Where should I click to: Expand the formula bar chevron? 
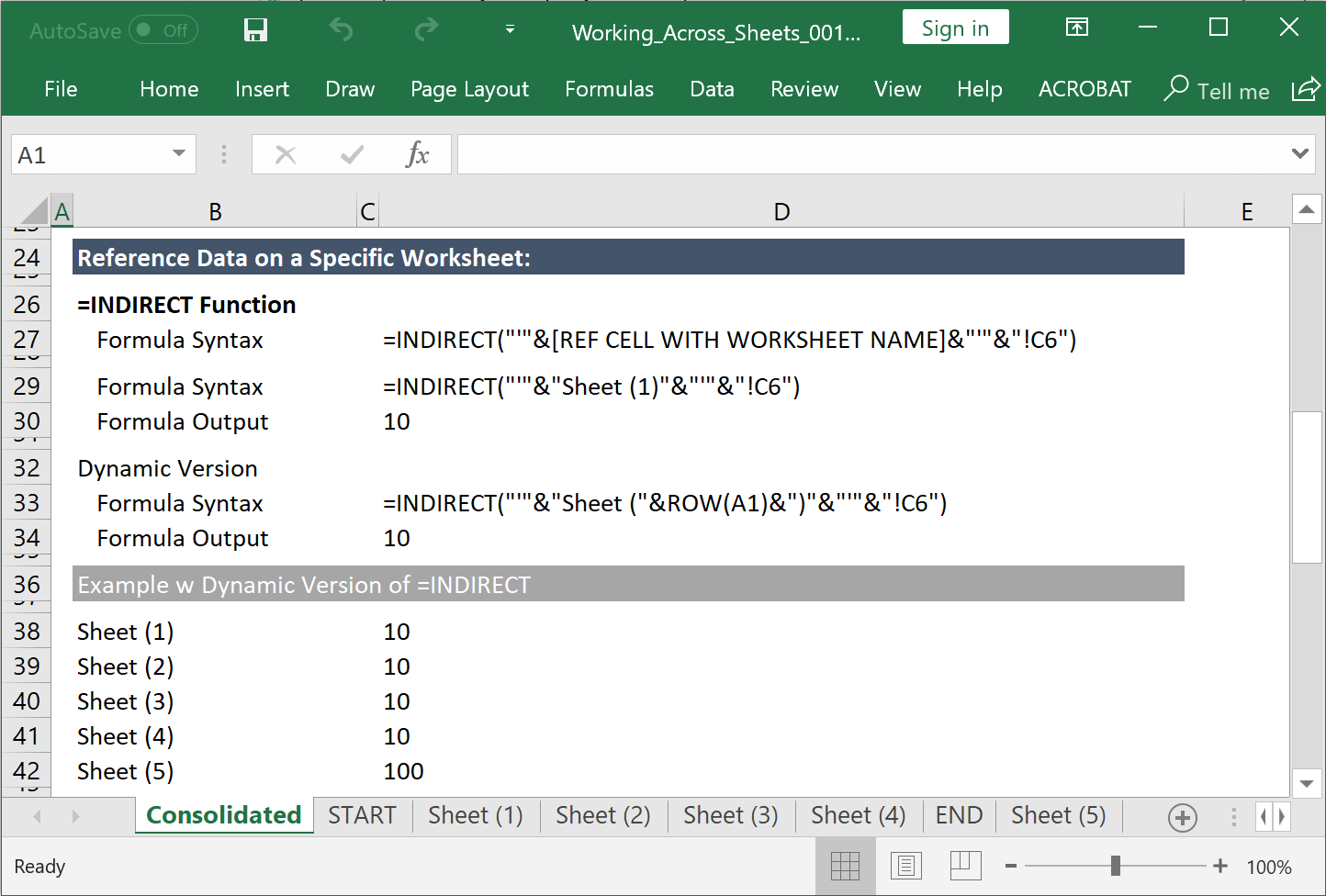tap(1300, 153)
